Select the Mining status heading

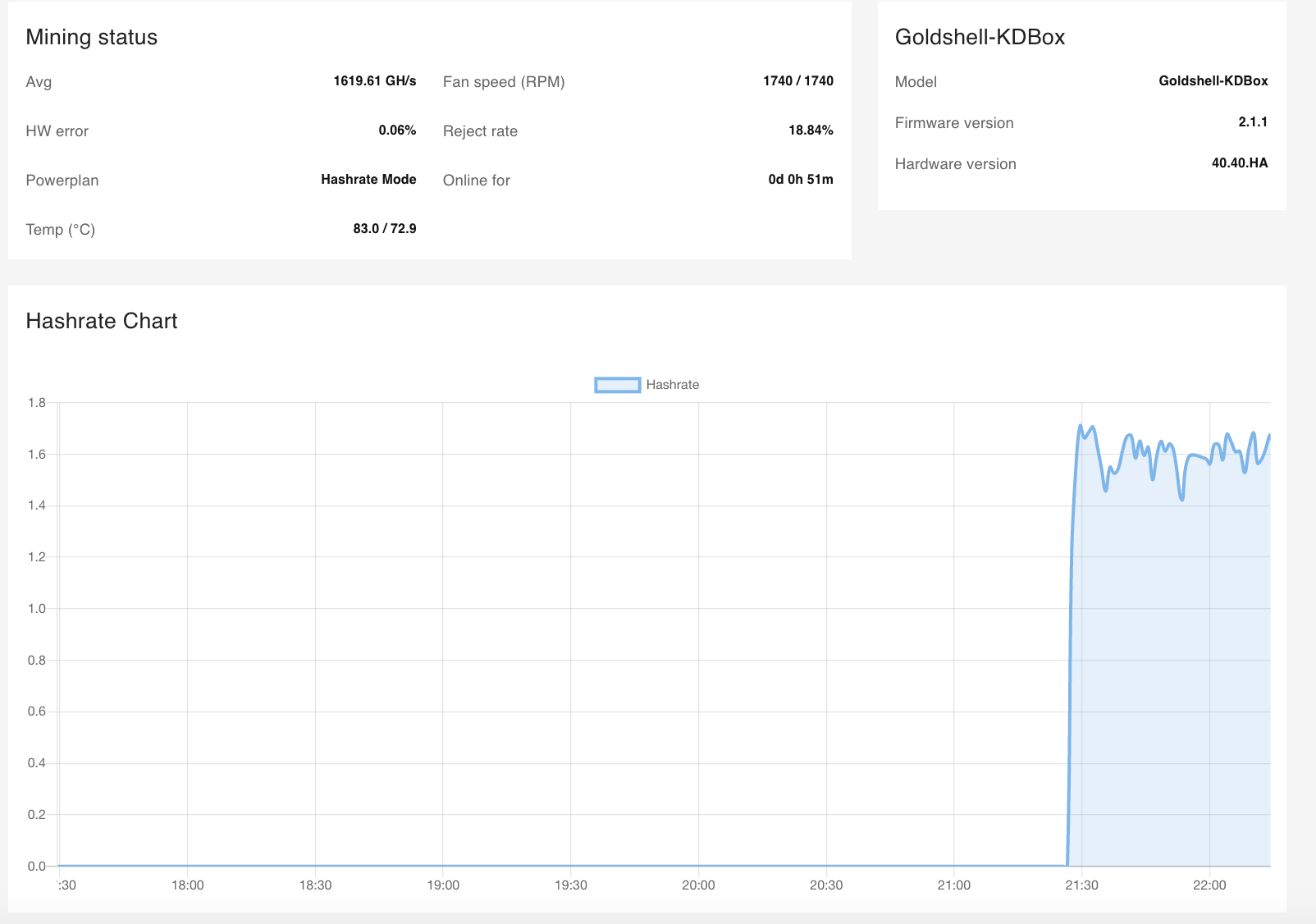click(x=92, y=37)
